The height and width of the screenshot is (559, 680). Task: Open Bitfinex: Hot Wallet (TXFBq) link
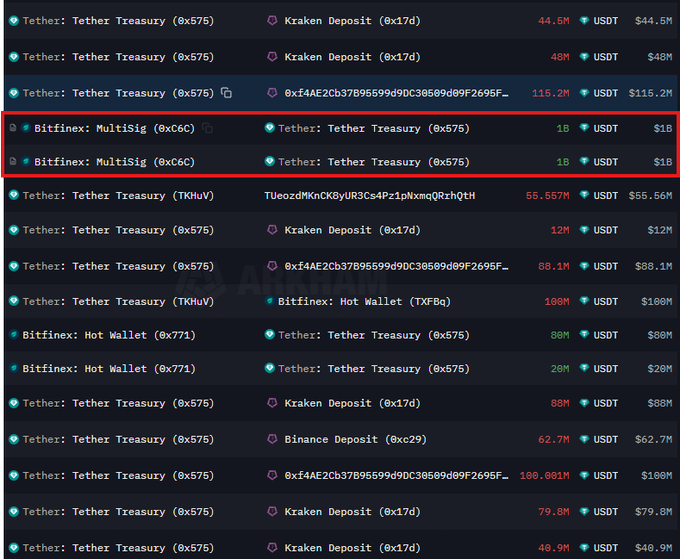coord(364,301)
